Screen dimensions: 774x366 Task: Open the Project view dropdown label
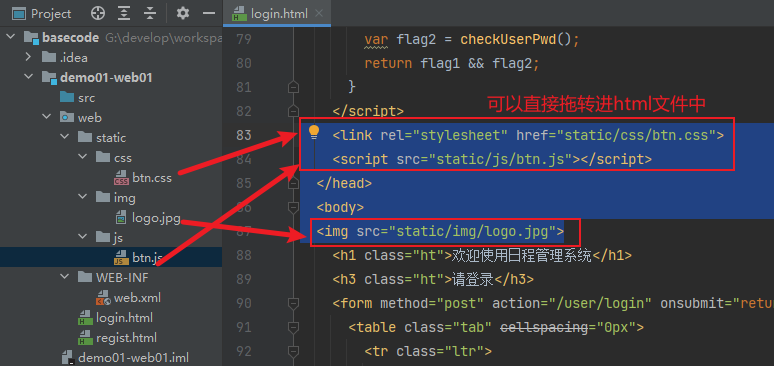click(x=51, y=14)
